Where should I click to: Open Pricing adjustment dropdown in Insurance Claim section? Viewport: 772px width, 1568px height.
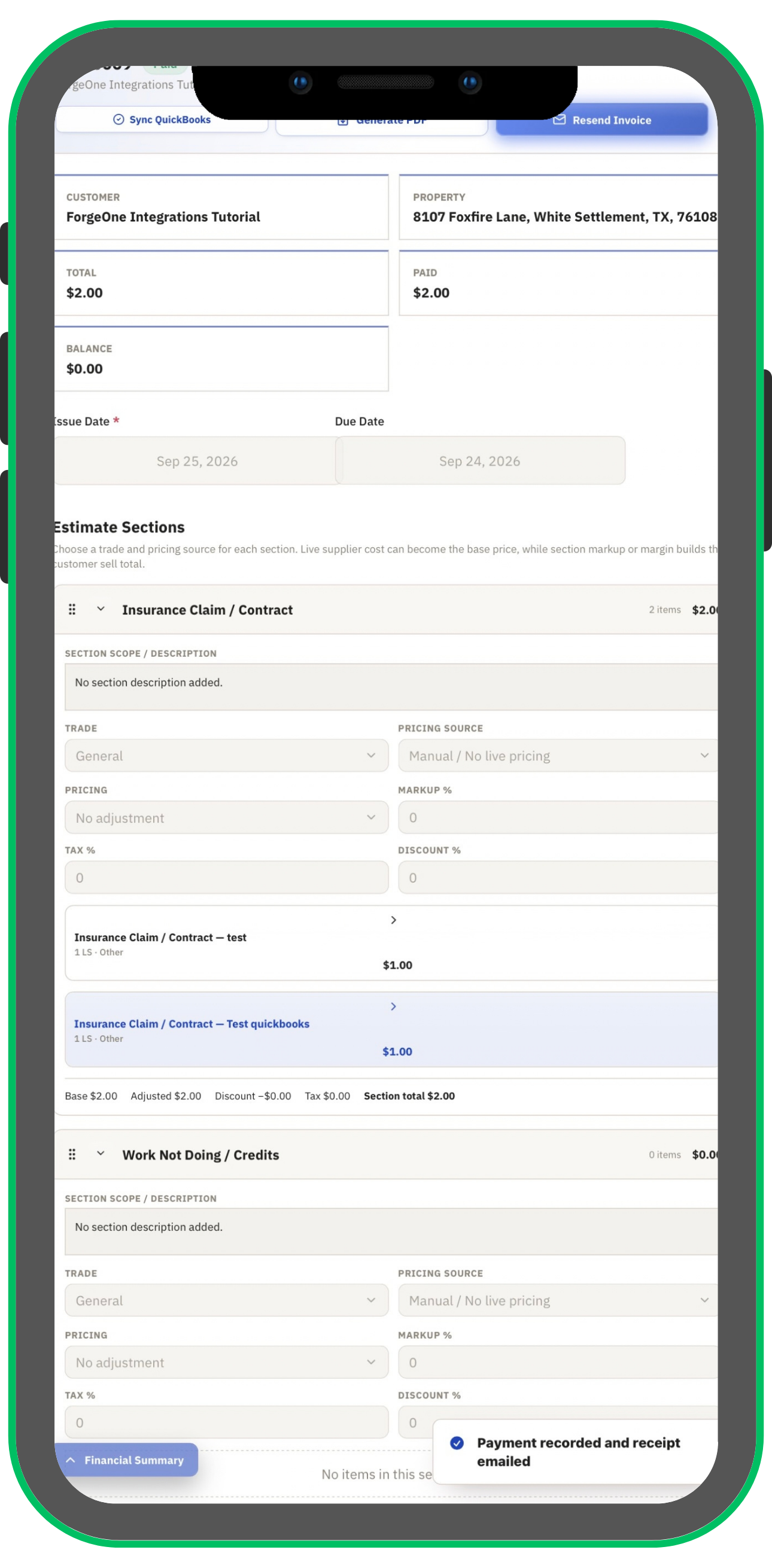pyautogui.click(x=226, y=817)
